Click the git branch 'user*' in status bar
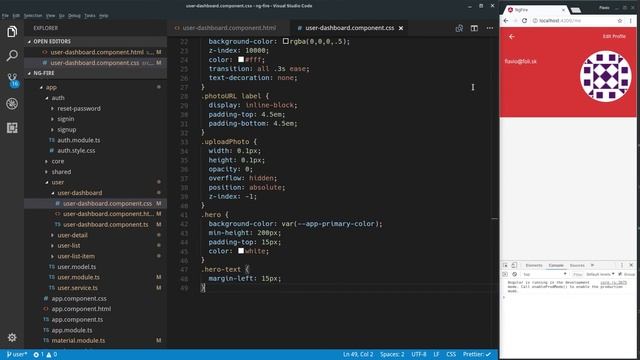Viewport: 640px width, 360px height. (17, 354)
